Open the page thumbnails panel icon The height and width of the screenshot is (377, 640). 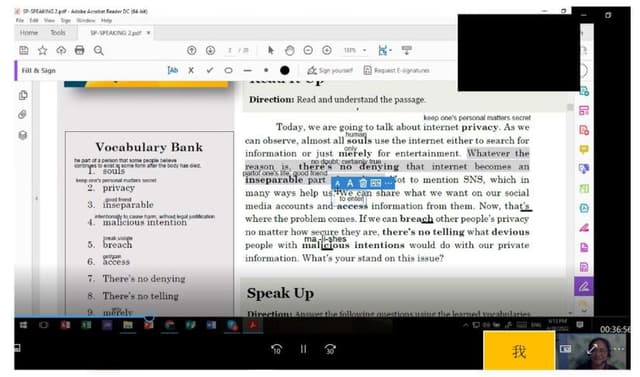(x=23, y=95)
